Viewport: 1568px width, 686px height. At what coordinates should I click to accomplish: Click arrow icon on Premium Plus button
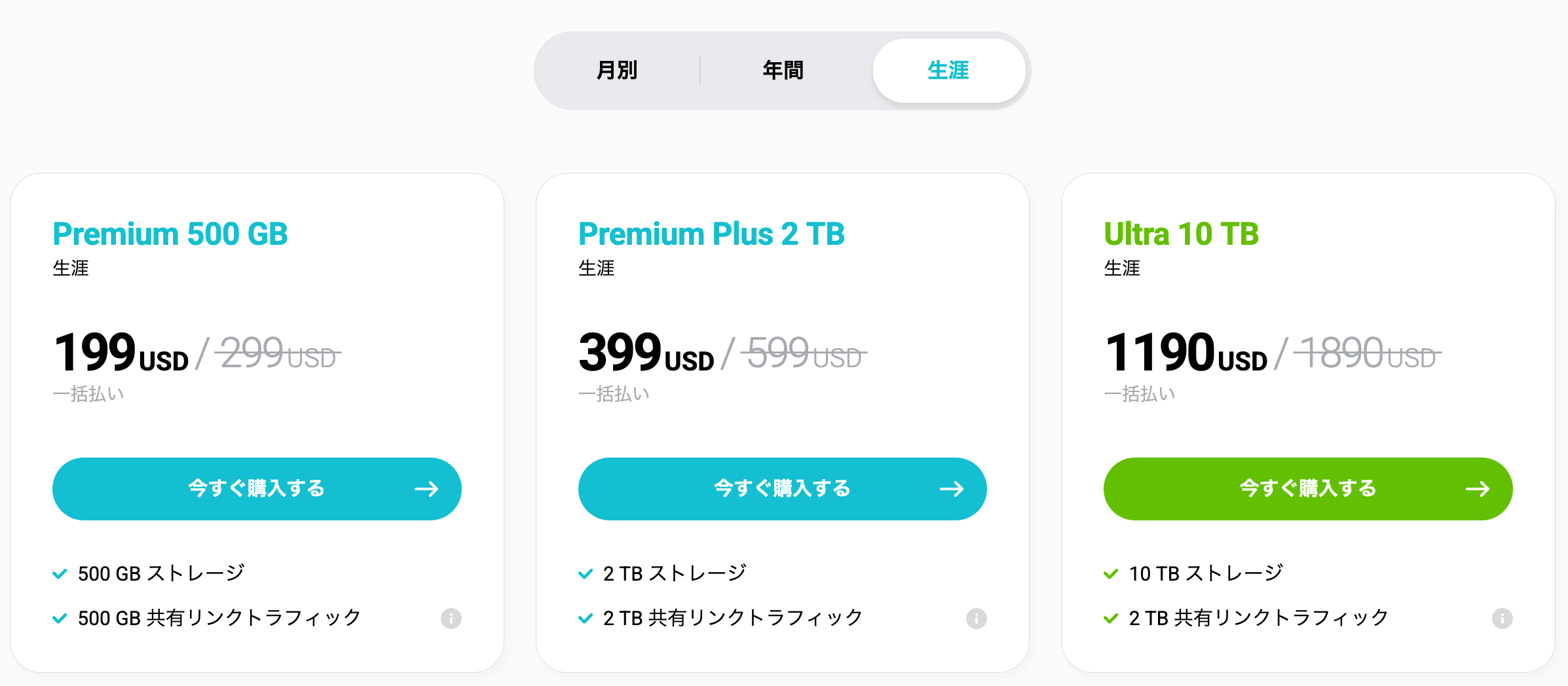pyautogui.click(x=952, y=489)
